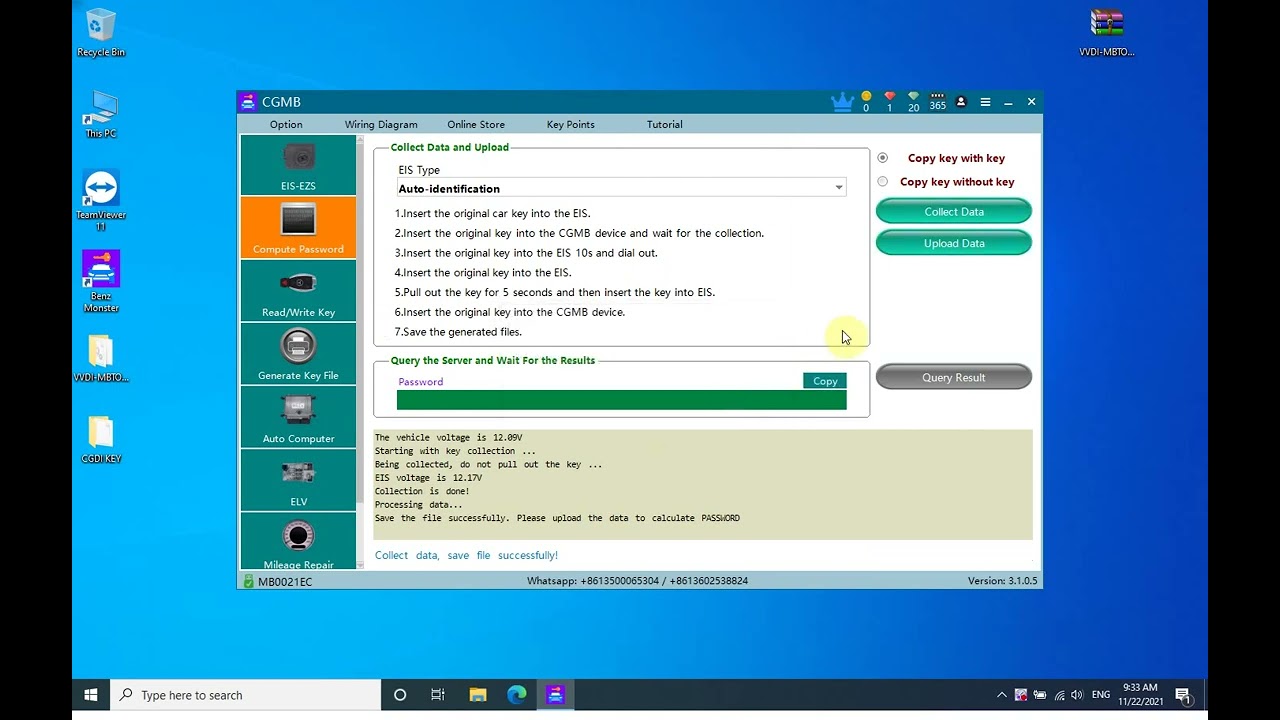Open the VVDI-MBTO folder on desktop
This screenshot has width=1280, height=720.
click(101, 358)
